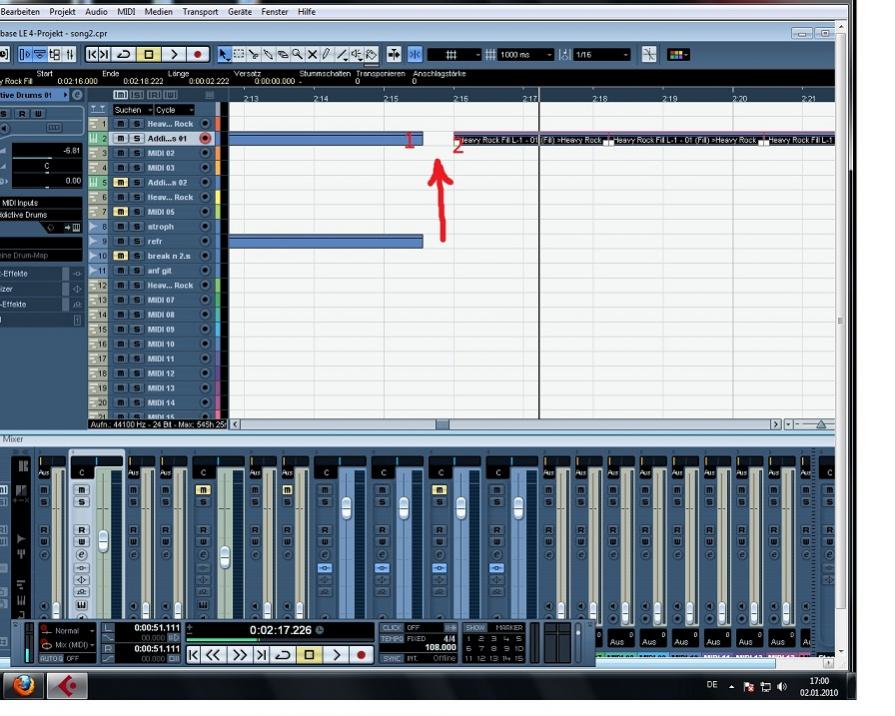Disable record on 'Addi...s 01' track
This screenshot has height=716, width=895.
205,138
